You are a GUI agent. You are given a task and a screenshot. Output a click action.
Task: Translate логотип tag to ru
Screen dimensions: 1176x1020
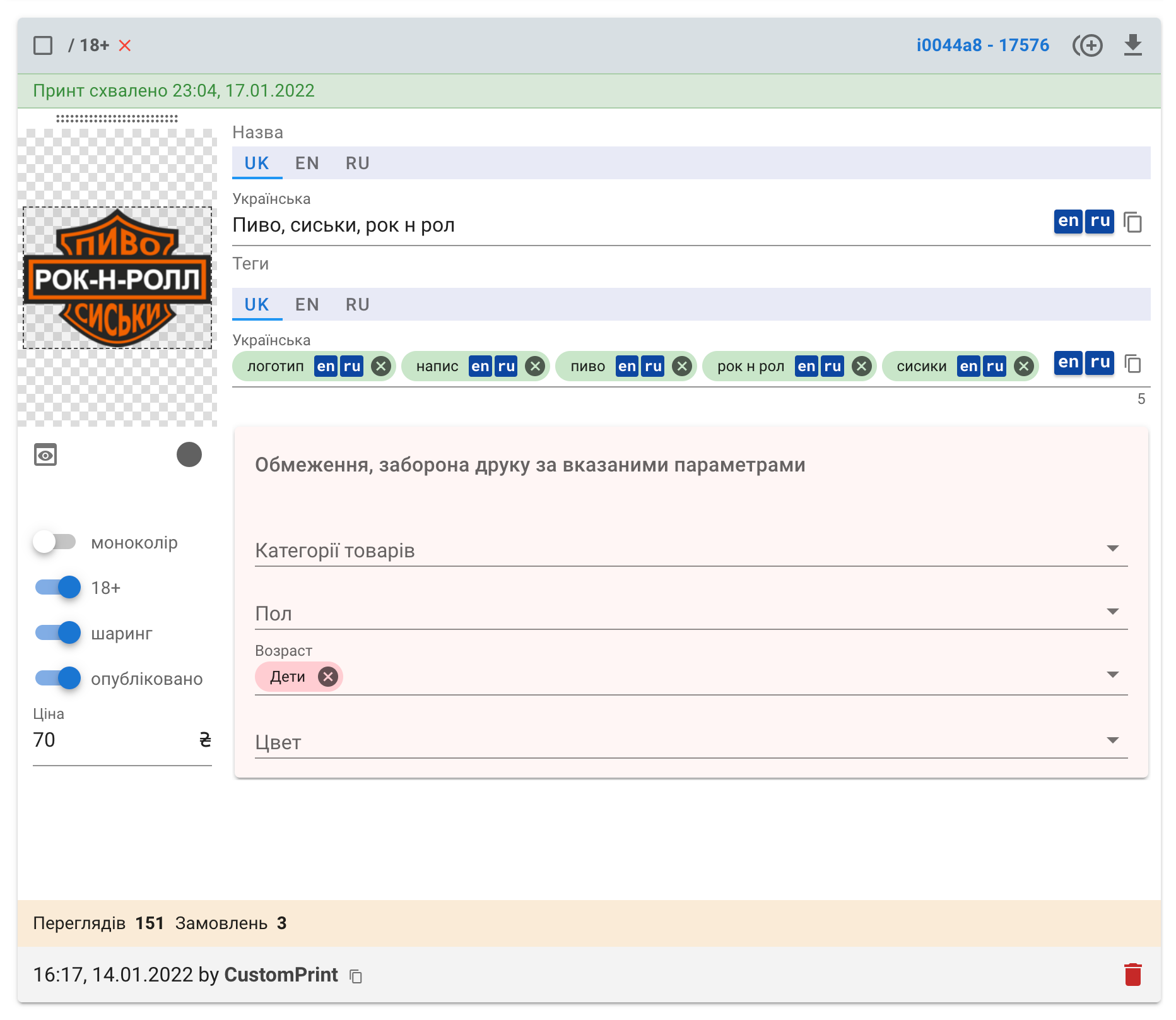pyautogui.click(x=351, y=366)
